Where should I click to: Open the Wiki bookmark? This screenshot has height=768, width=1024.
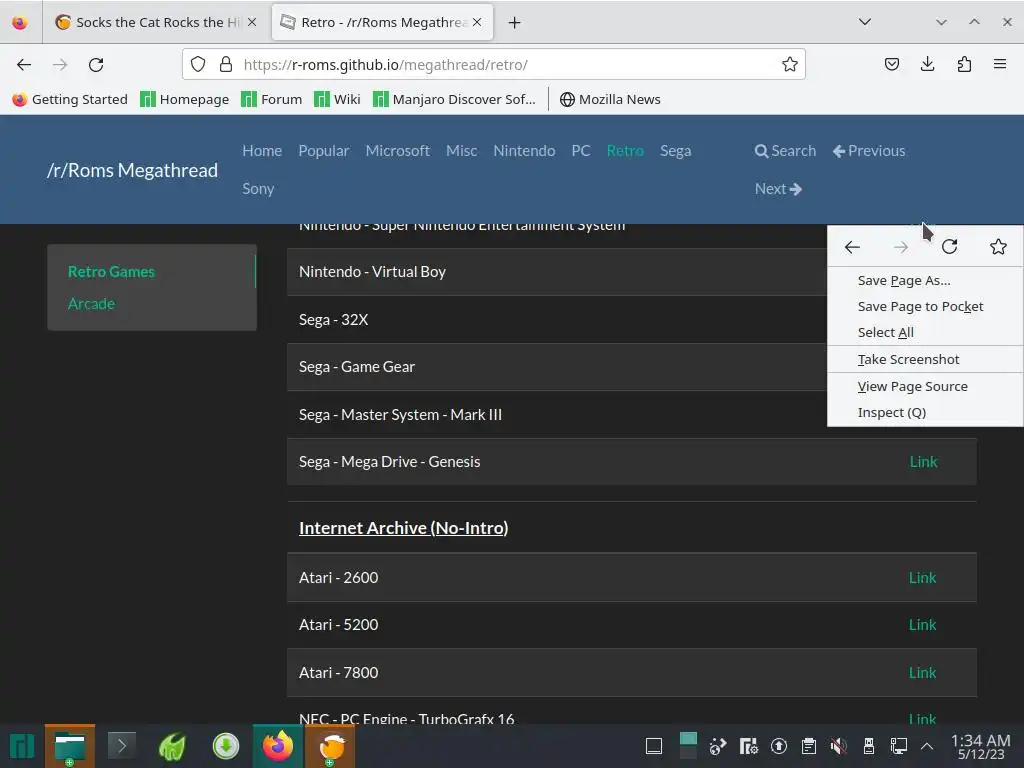[x=337, y=99]
